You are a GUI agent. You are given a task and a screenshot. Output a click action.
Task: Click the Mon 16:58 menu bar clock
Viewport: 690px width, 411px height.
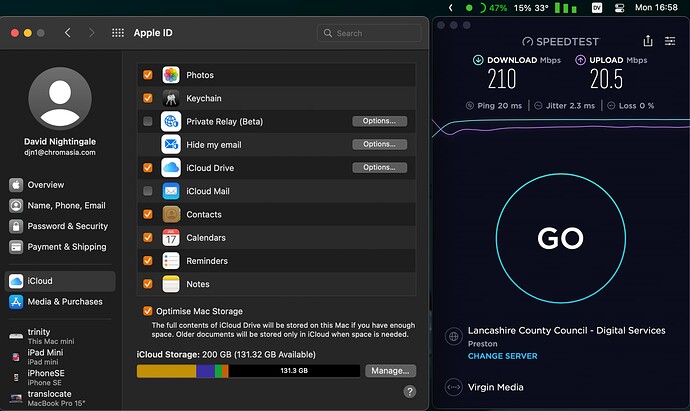pyautogui.click(x=656, y=7)
